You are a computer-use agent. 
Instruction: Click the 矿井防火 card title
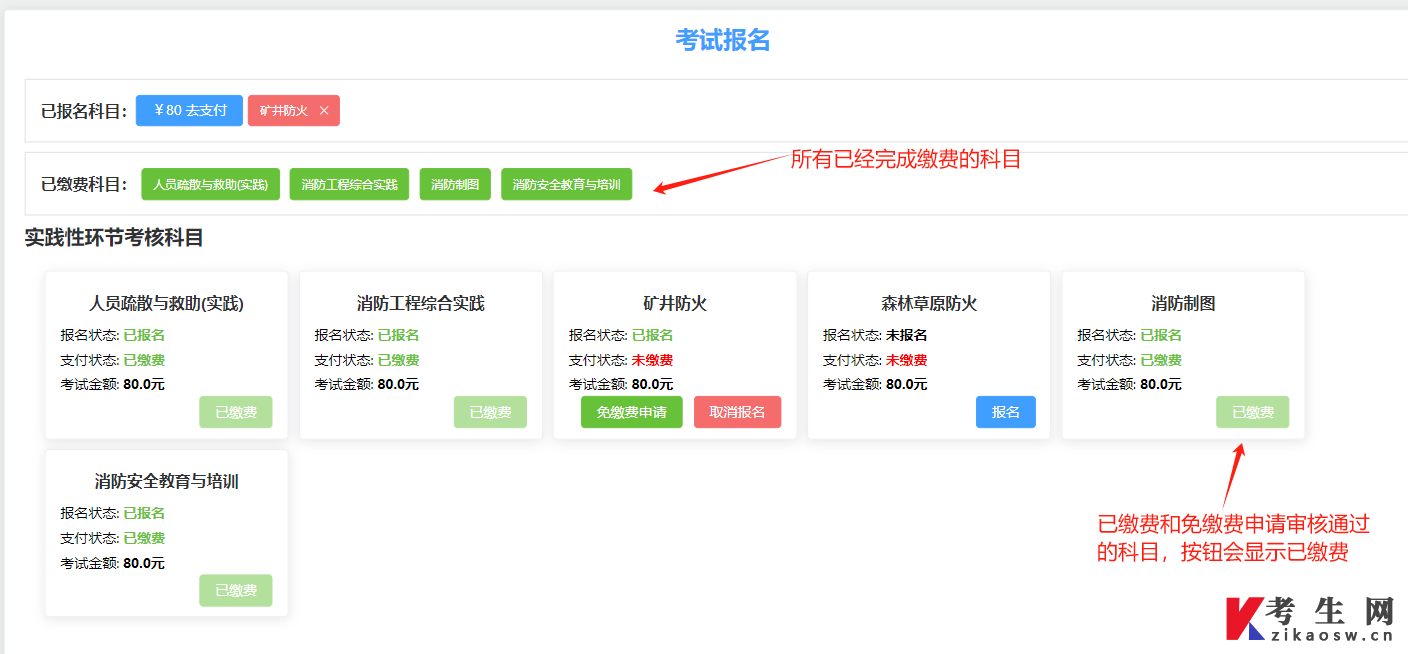675,303
